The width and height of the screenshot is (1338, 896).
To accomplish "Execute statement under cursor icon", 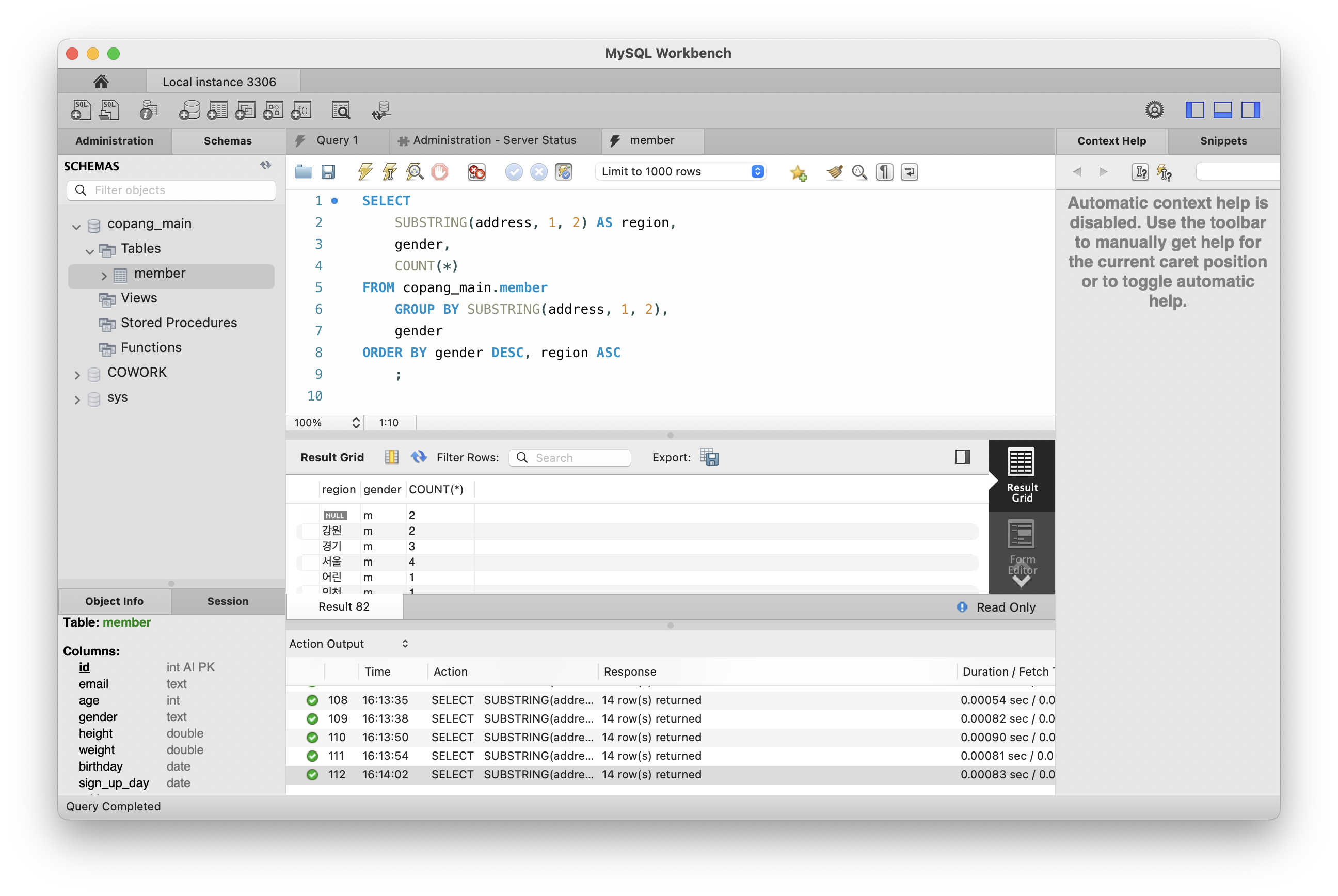I will click(x=390, y=171).
